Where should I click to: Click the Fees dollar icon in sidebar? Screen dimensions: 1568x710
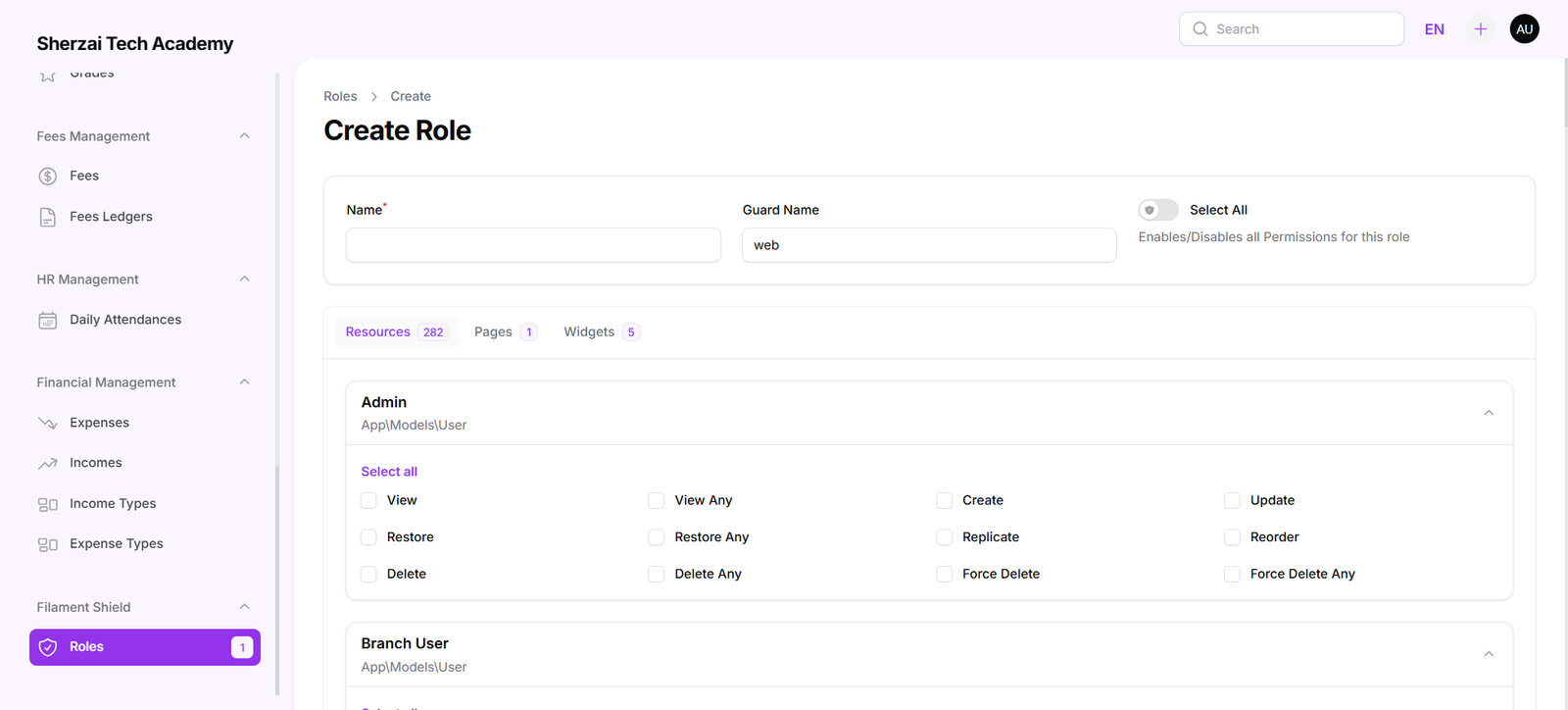pyautogui.click(x=47, y=177)
